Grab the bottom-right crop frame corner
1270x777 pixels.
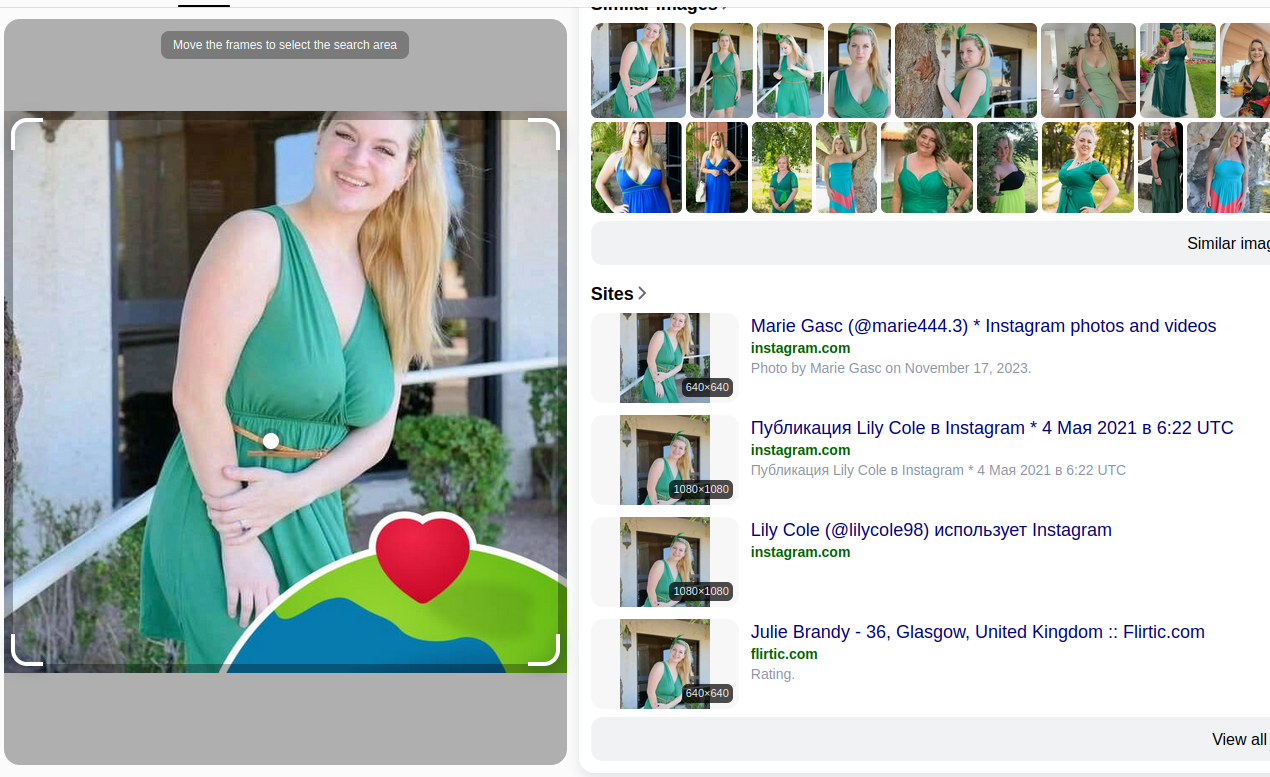click(543, 649)
